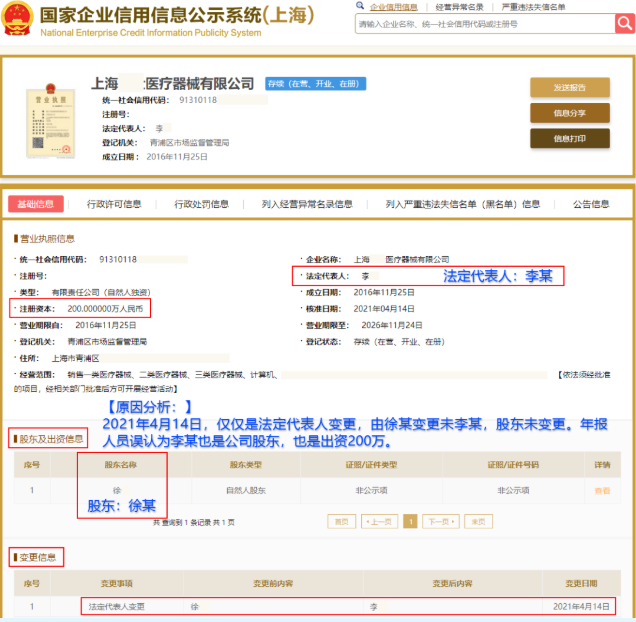The image size is (636, 622).
Task: Click the 营业期限至 2026年11月24日 value
Action: [x=392, y=325]
